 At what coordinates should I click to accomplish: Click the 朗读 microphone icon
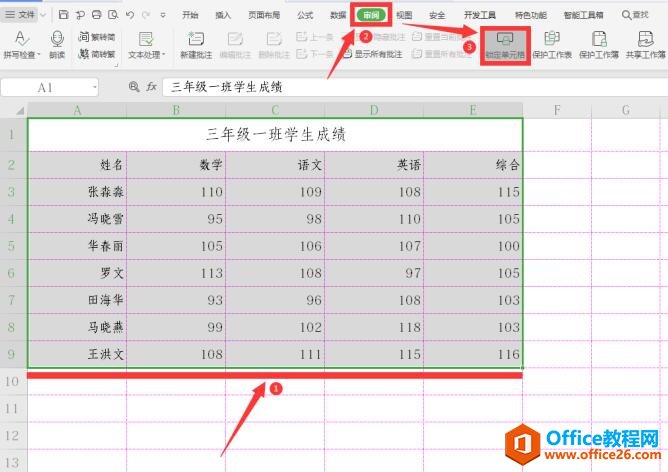coord(57,39)
